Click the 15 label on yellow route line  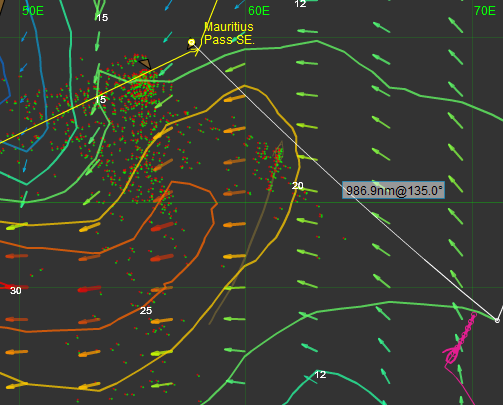(100, 100)
